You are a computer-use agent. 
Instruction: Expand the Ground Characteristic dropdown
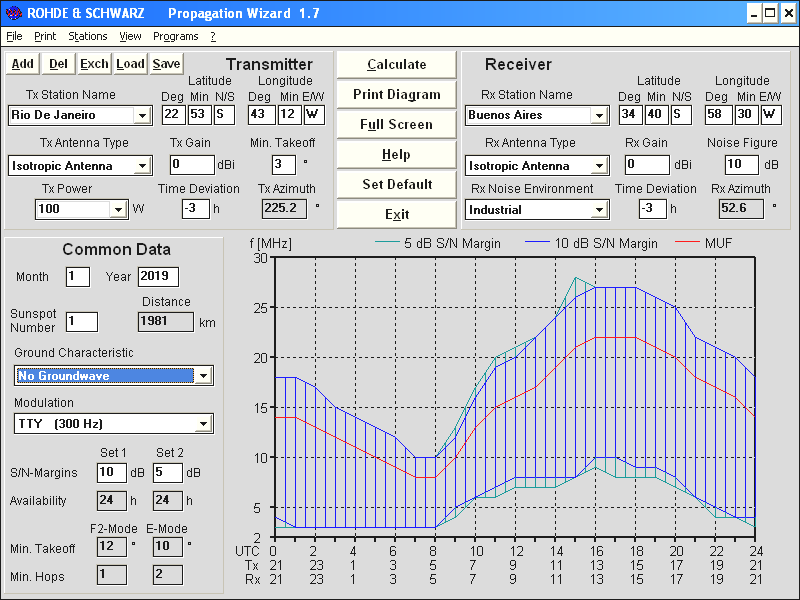[x=204, y=376]
